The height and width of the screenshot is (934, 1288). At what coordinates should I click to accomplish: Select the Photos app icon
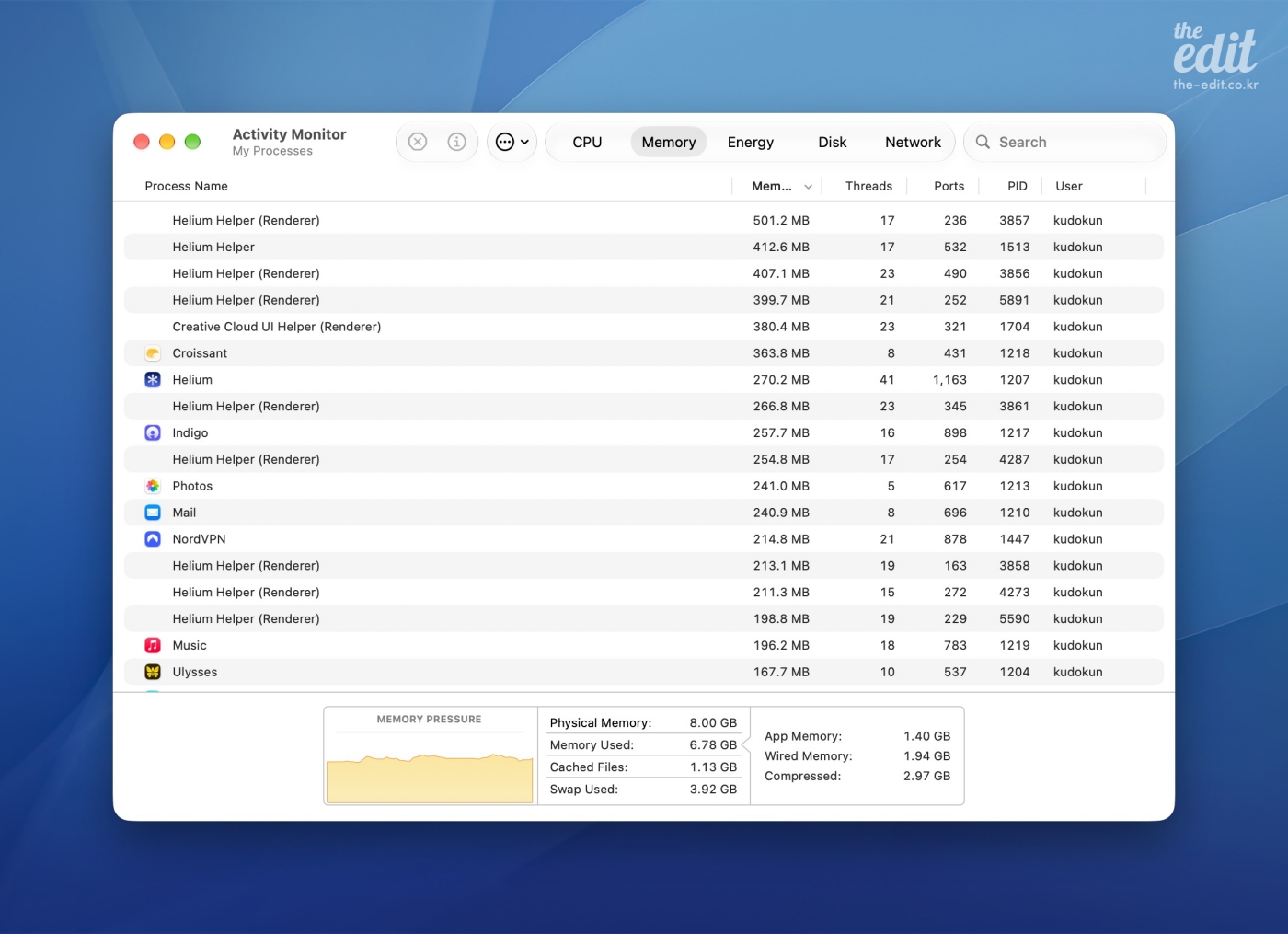(153, 486)
